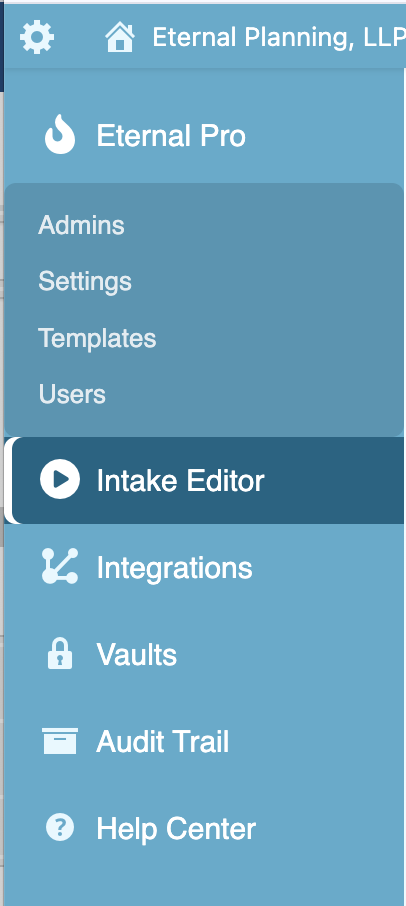Open the Help Center label
This screenshot has height=906, width=406.
[x=176, y=829]
